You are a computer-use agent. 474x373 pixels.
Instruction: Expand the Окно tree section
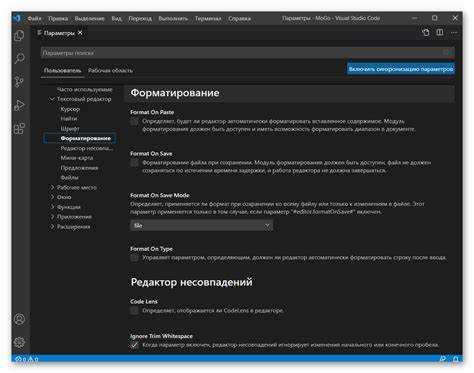point(52,197)
